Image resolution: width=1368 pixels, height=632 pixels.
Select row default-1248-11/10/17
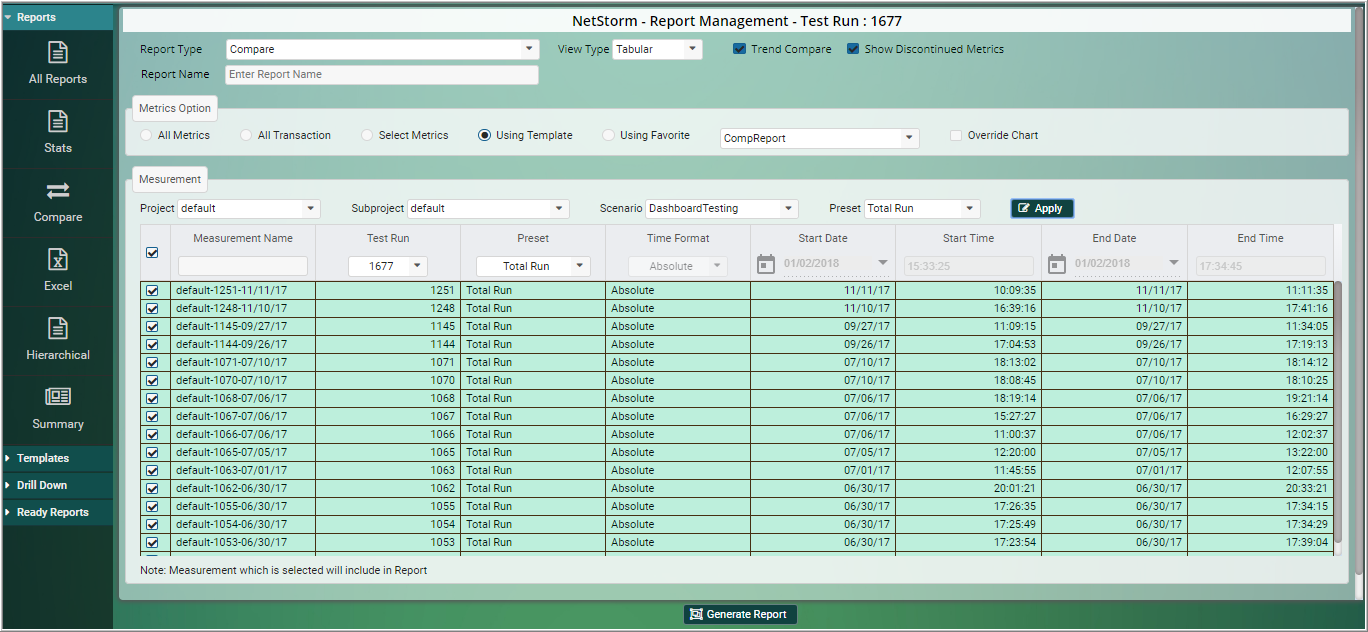coord(737,308)
